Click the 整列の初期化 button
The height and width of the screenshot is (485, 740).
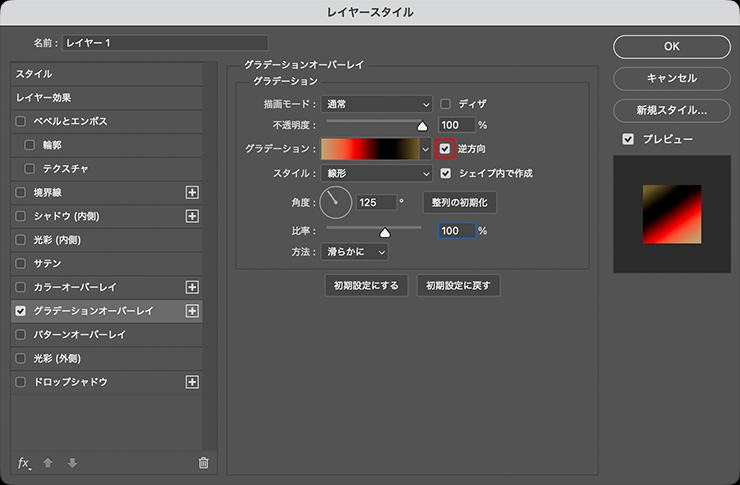(x=459, y=202)
